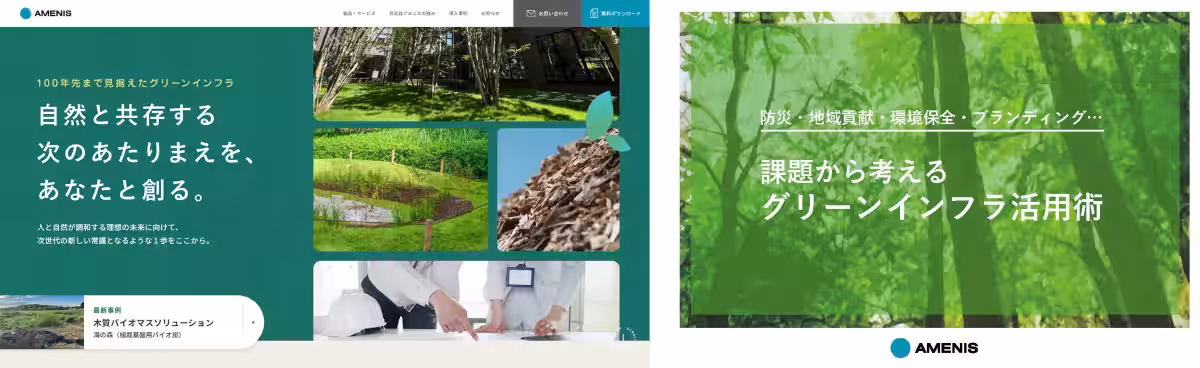This screenshot has width=1200, height=368.
Task: Click the お問い合わせ contact button
Action: tap(547, 13)
